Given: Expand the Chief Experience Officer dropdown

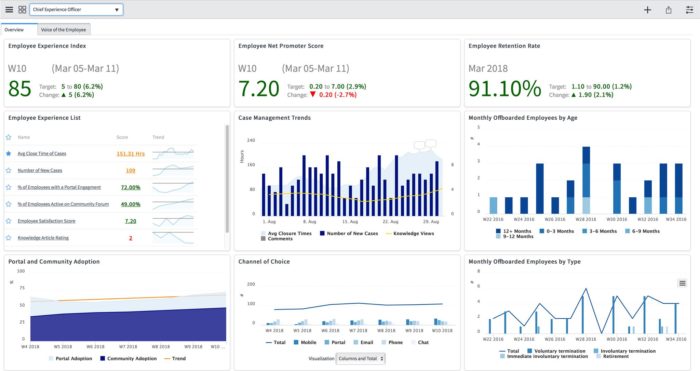Looking at the screenshot, I should 76,9.
